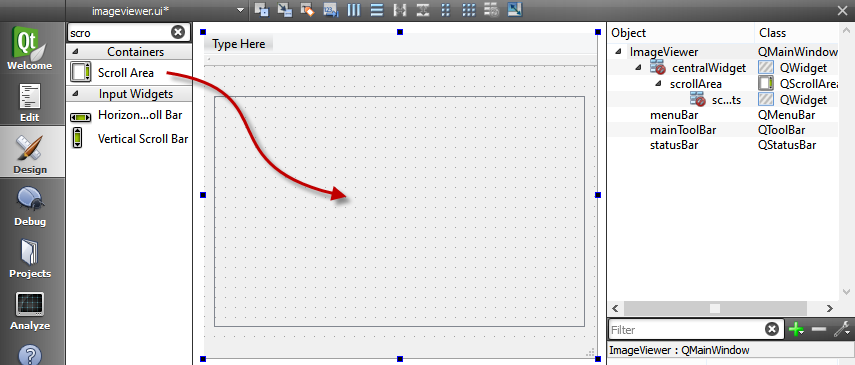Viewport: 855px width, 365px height.
Task: Select Edit Buddies mode icon
Action: tap(308, 9)
